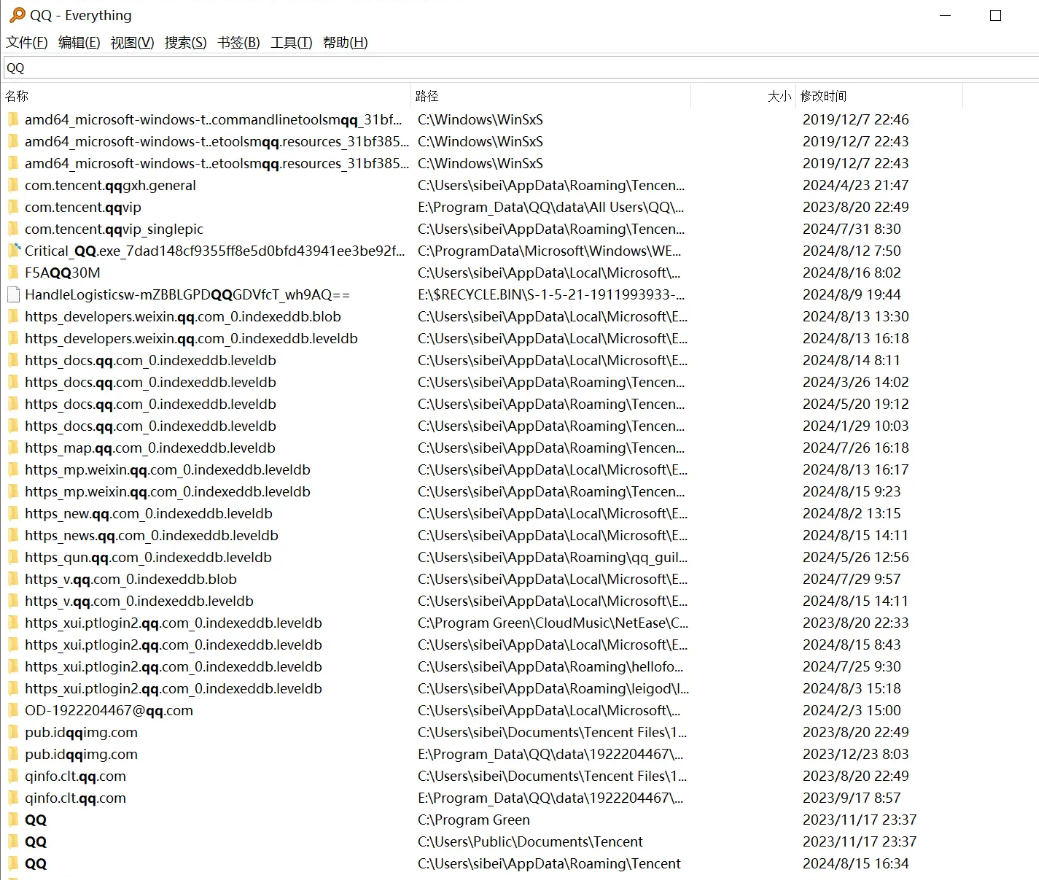Image resolution: width=1039 pixels, height=880 pixels.
Task: Click the folder icon for https_qun.qq.com_0.indexeddb.leveldb
Action: tap(13, 558)
